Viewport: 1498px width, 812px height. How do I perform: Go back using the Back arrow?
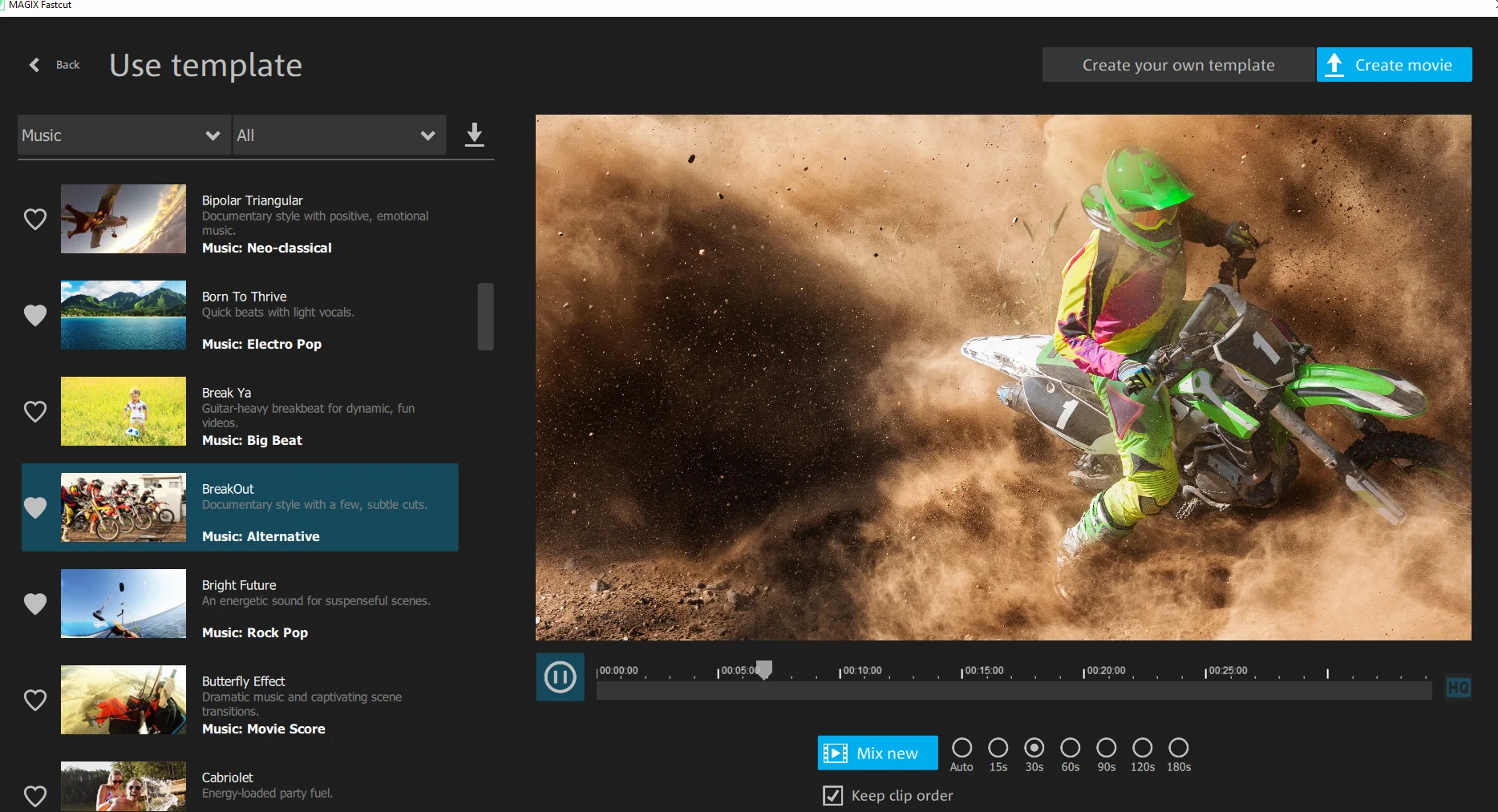(34, 65)
